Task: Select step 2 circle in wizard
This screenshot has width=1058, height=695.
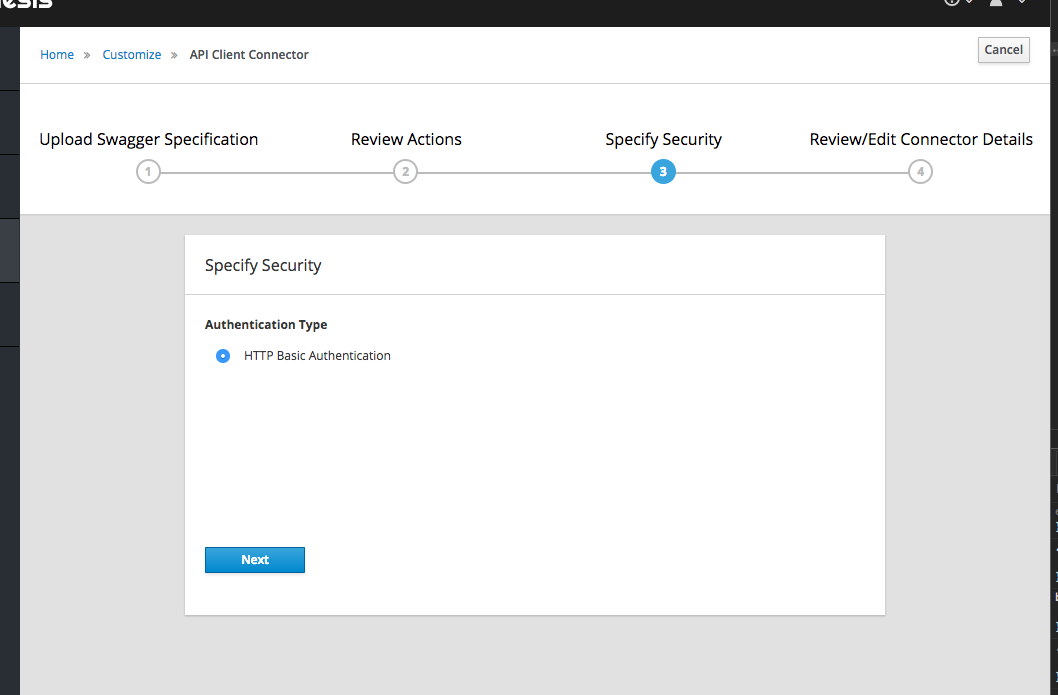Action: coord(406,171)
